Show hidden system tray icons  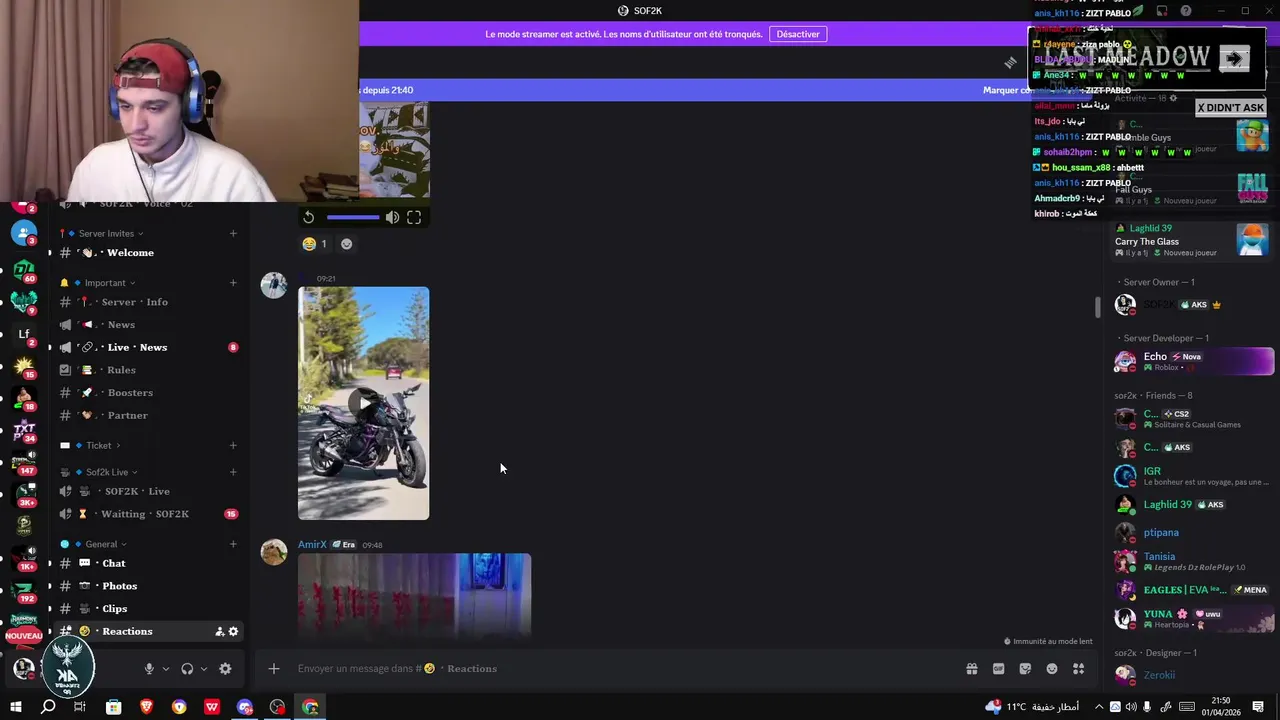click(1098, 707)
